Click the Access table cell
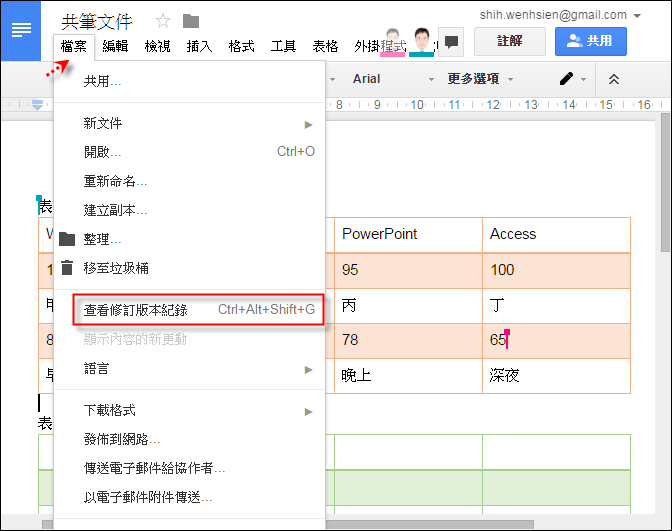The image size is (672, 531). [x=556, y=235]
